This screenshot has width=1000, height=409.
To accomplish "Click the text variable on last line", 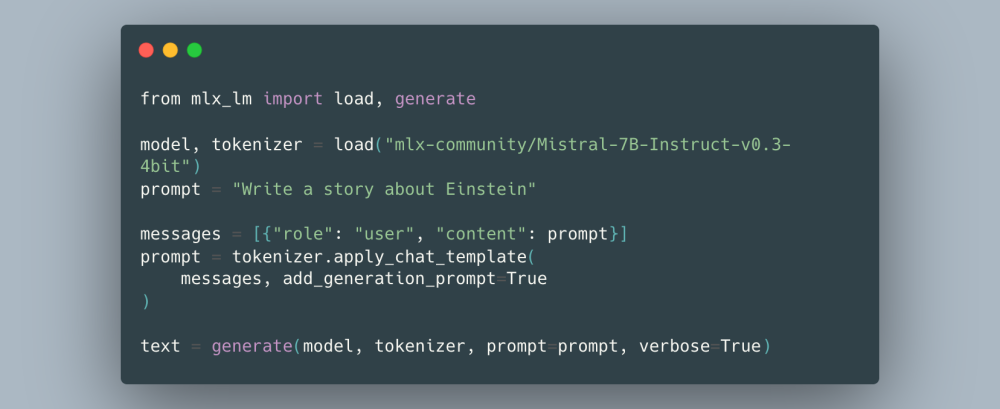I will point(160,346).
